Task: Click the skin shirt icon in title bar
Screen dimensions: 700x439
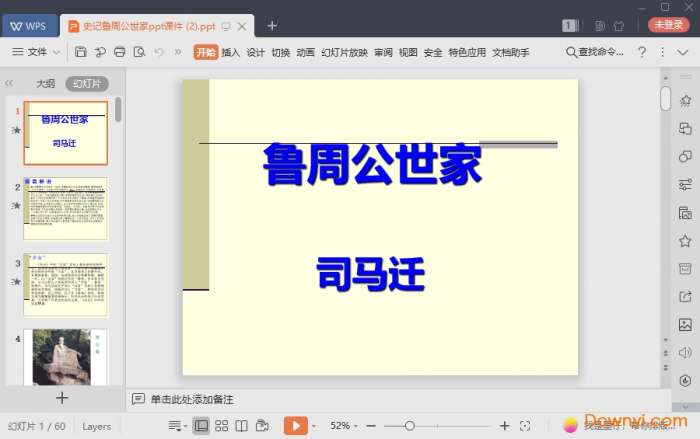Action: tap(619, 26)
